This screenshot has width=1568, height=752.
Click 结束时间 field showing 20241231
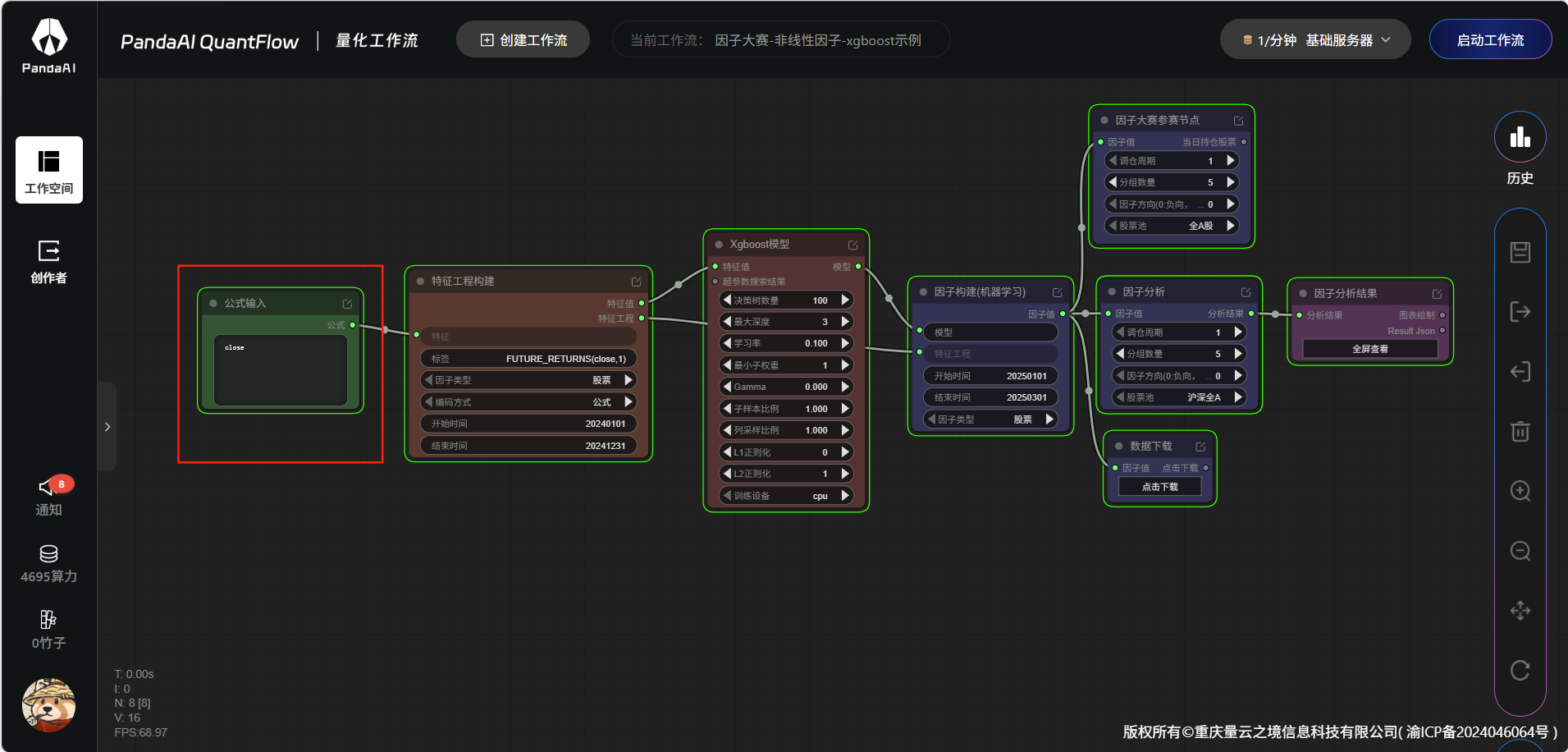(528, 446)
